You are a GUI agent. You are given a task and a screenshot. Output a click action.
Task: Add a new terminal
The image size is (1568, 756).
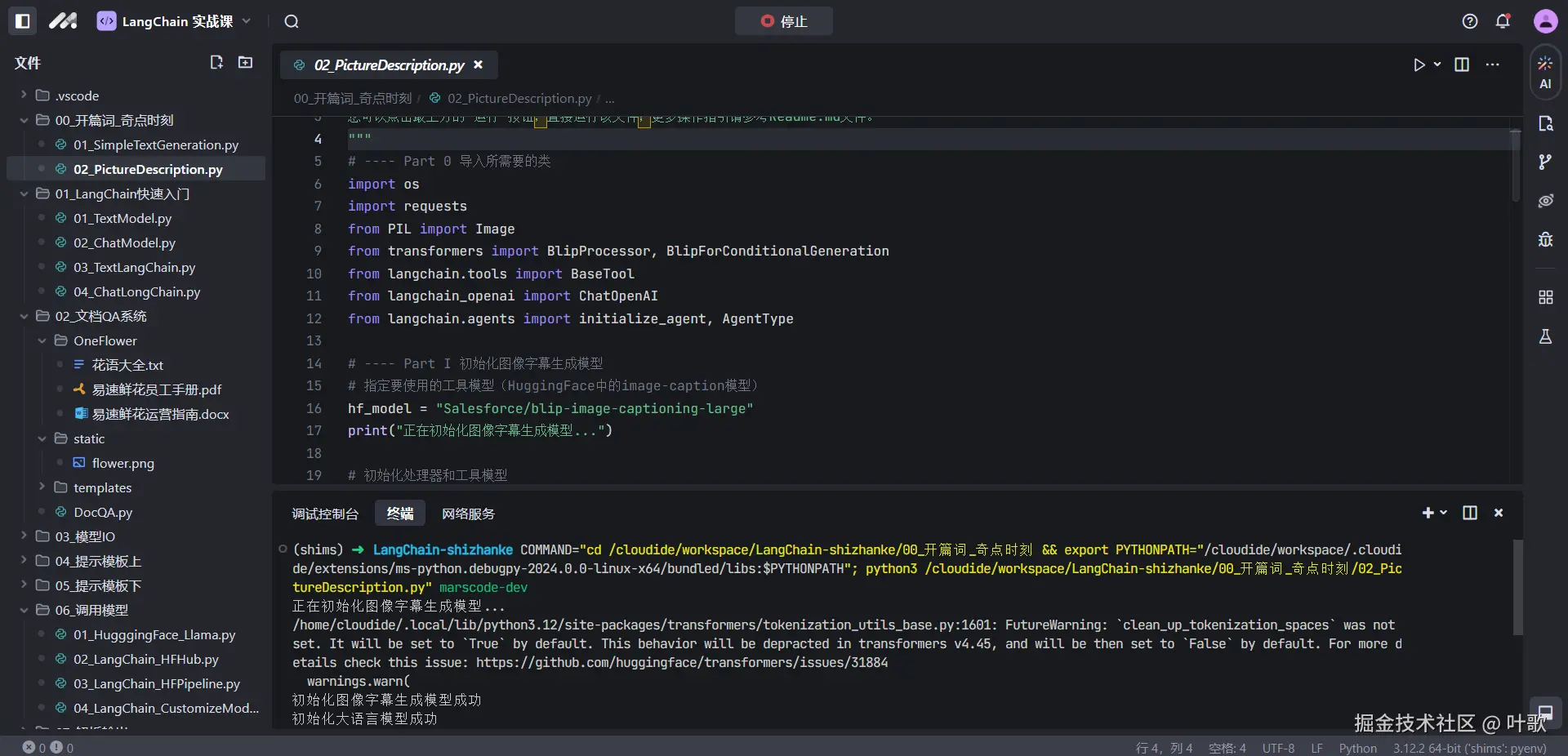click(x=1428, y=513)
